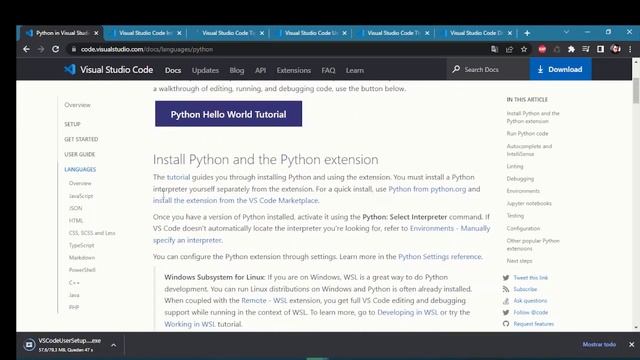
Task: Select JavaScript in languages sidebar
Action: tap(81, 196)
